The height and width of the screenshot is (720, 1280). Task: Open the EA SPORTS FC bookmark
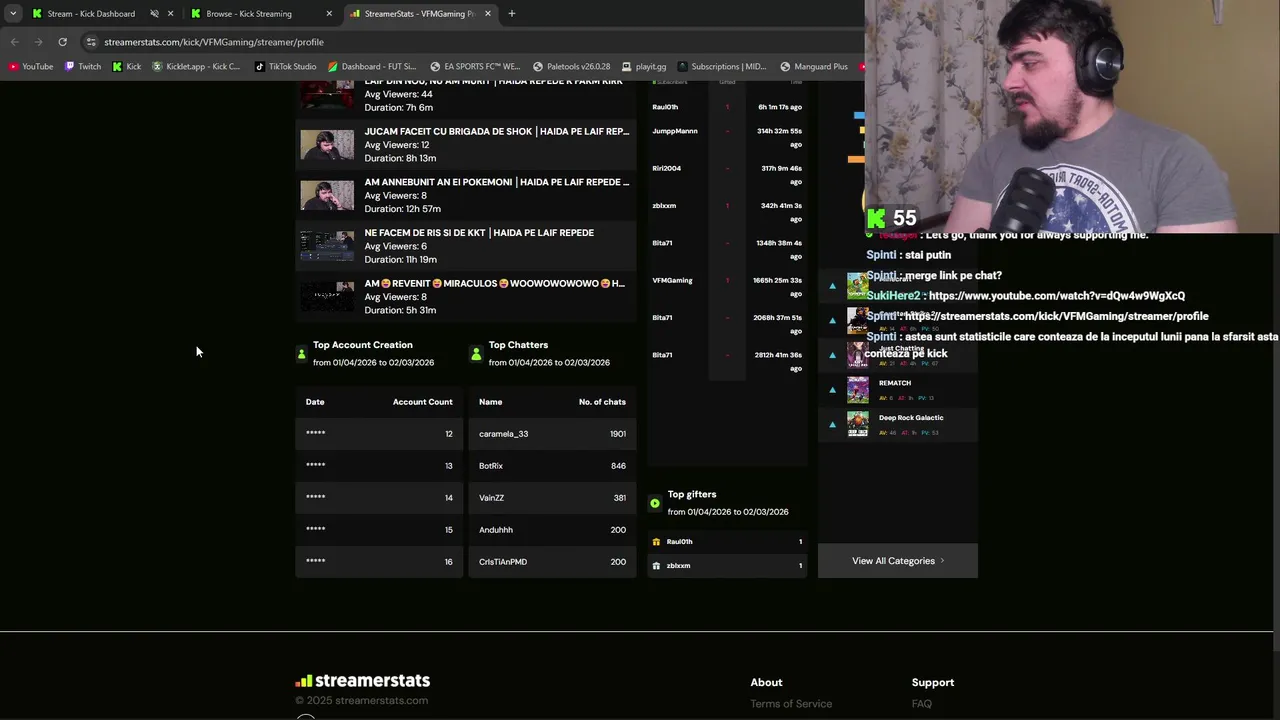coord(475,67)
